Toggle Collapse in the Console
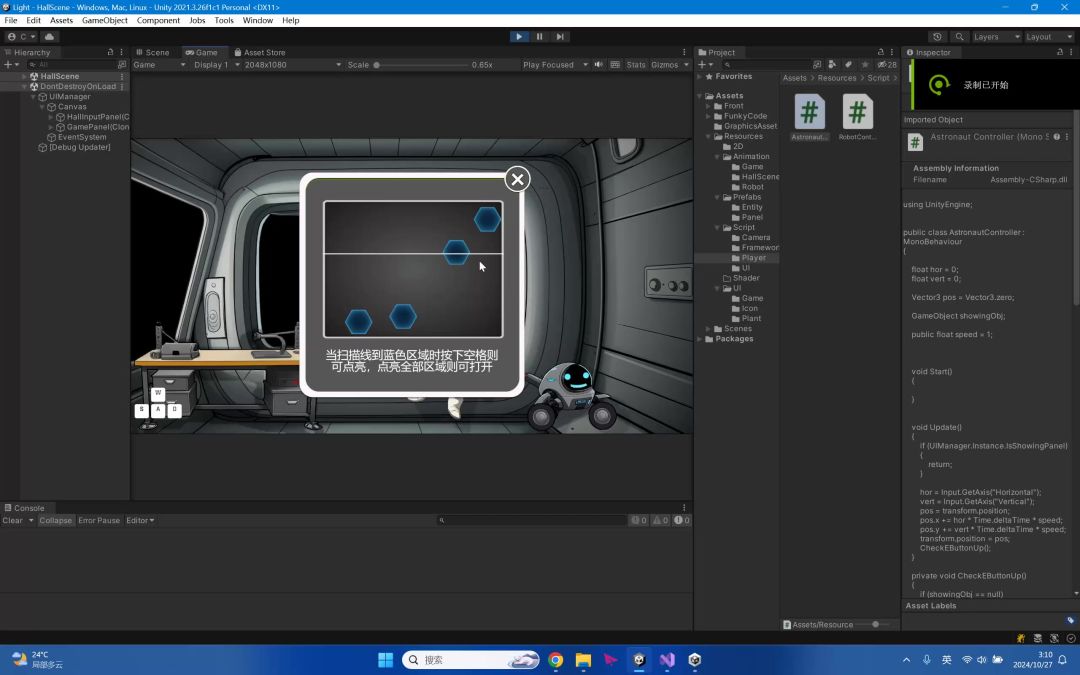The width and height of the screenshot is (1080, 675). [x=55, y=520]
